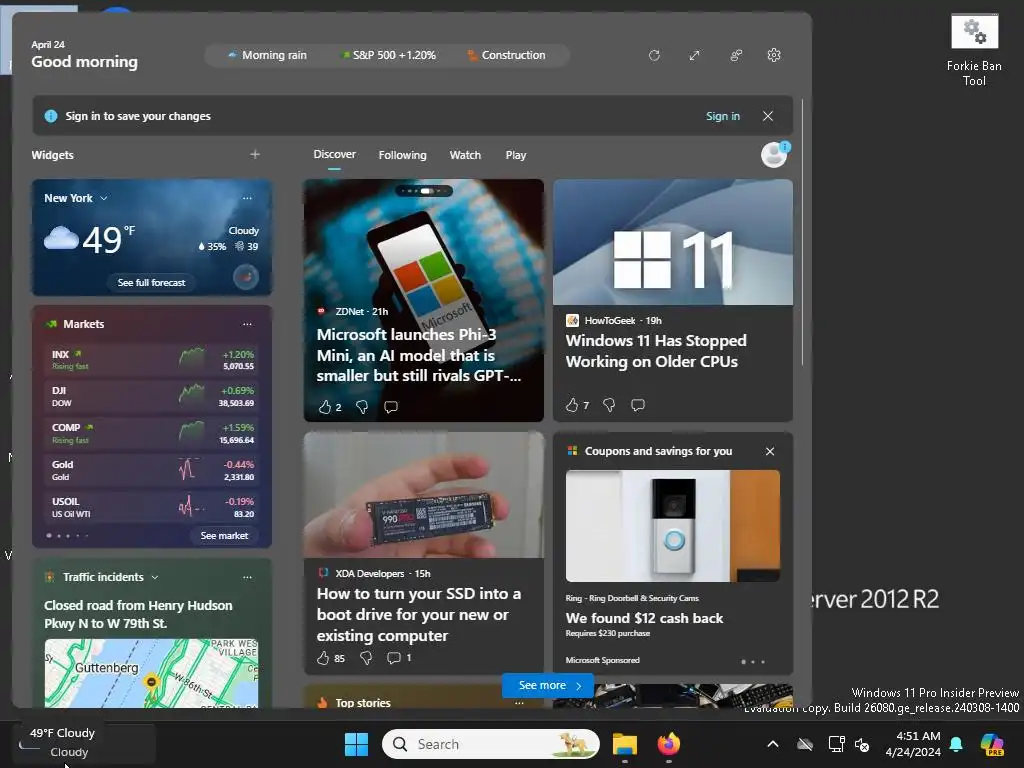Open the Play tab
Image resolution: width=1024 pixels, height=768 pixels.
pyautogui.click(x=515, y=155)
